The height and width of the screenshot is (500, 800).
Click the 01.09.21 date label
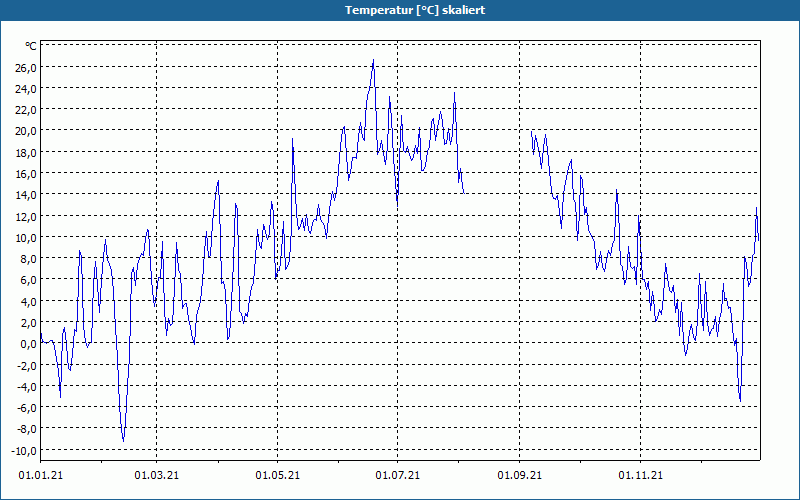point(519,476)
